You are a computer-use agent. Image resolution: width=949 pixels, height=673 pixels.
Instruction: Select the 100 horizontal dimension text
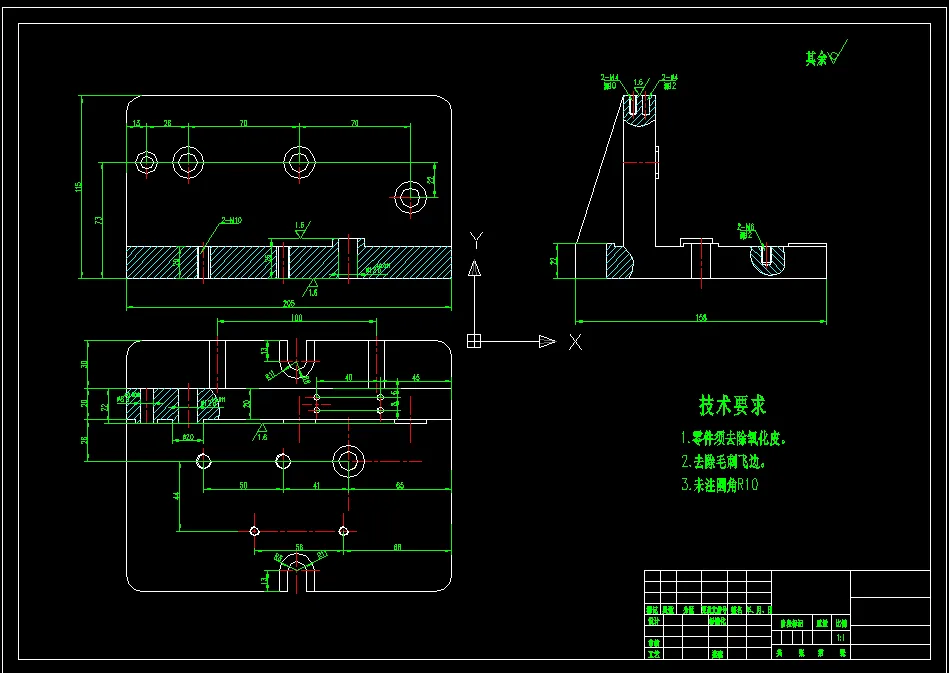(x=297, y=317)
